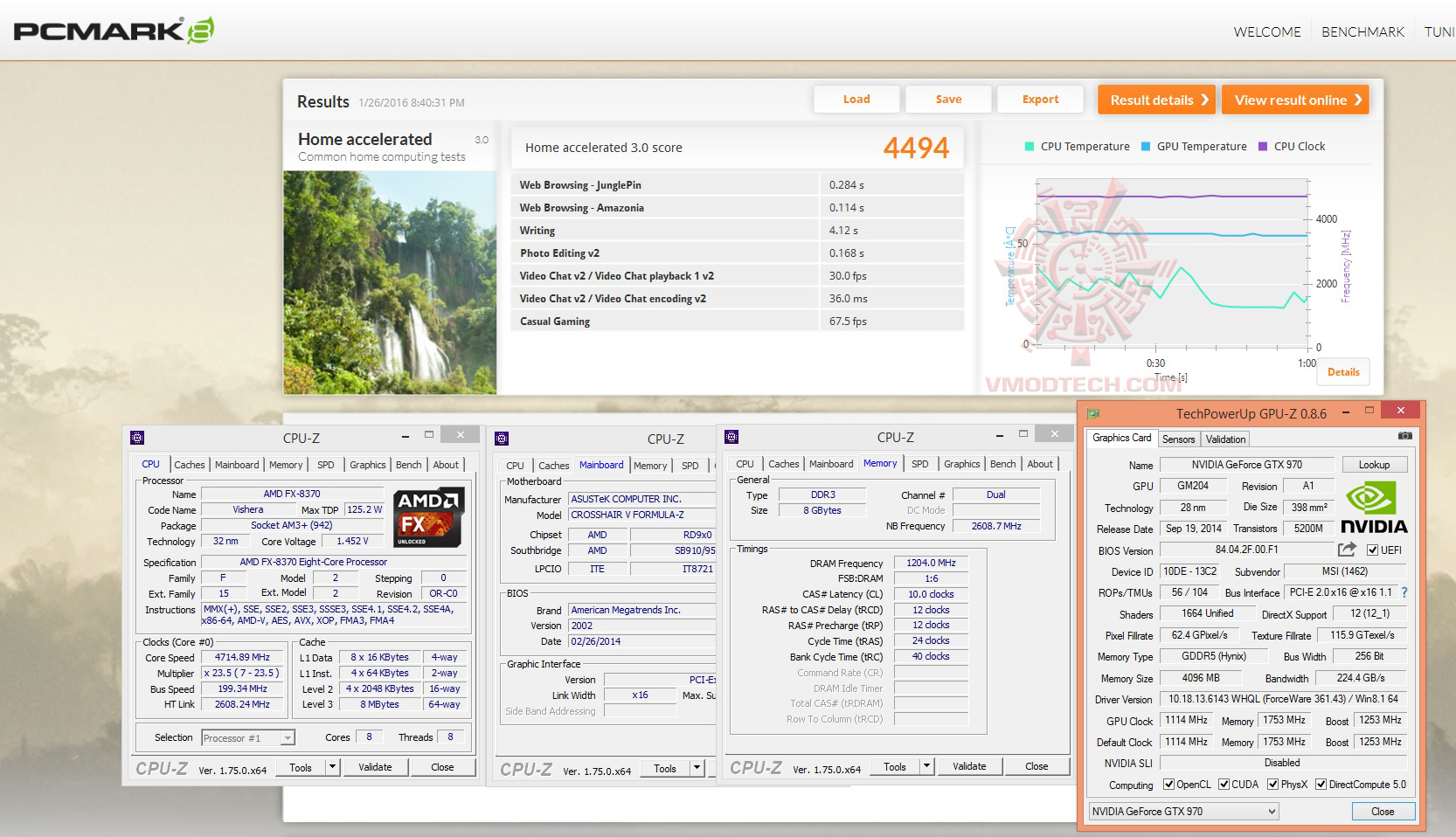1456x837 pixels.
Task: Open the Processor #1 selection dropdown
Action: point(248,738)
